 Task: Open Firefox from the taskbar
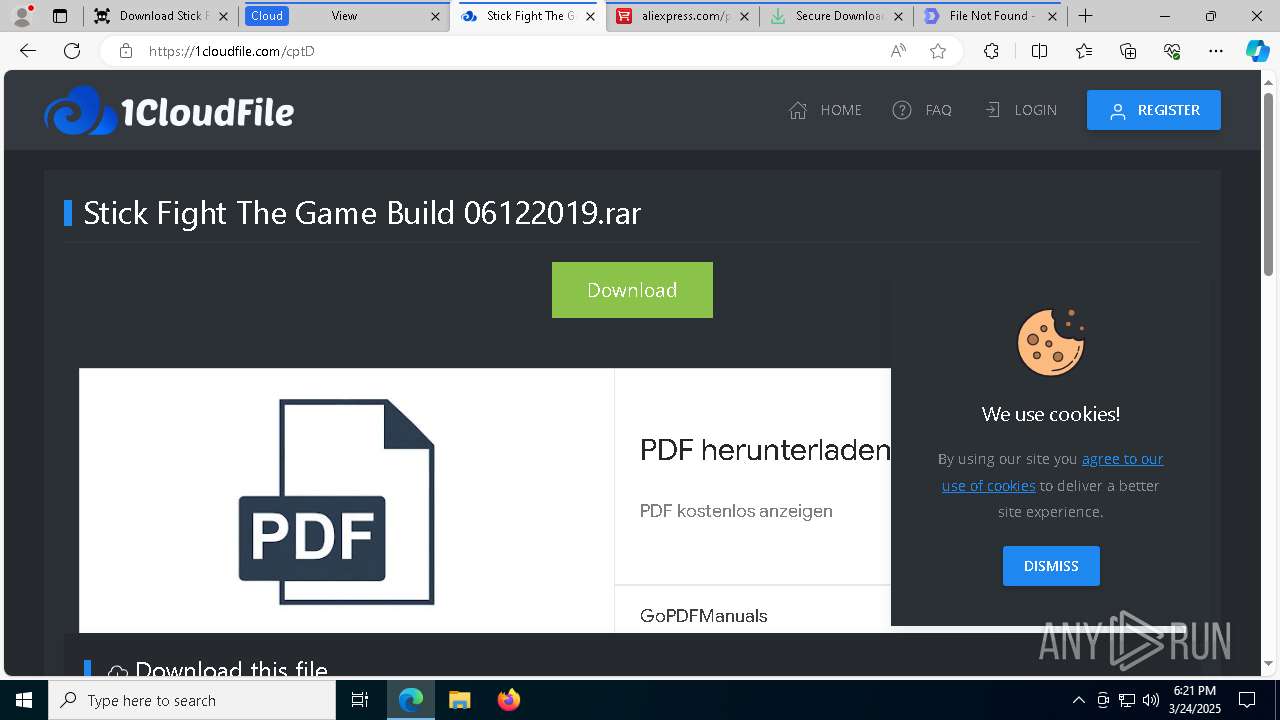pos(508,700)
